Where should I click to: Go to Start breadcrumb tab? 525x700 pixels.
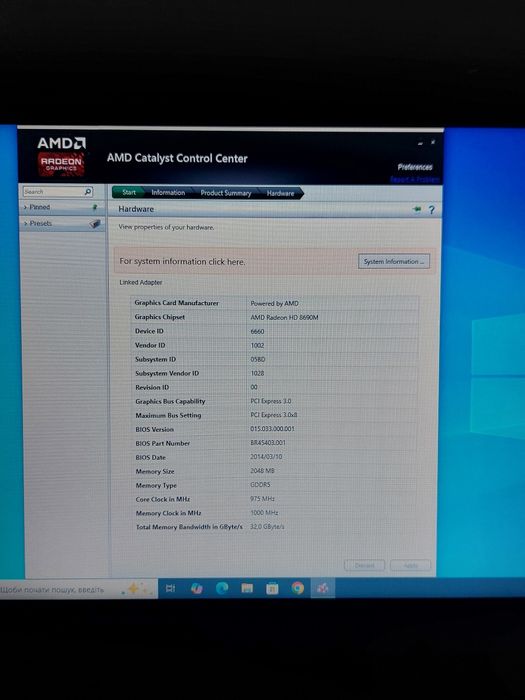coord(128,192)
